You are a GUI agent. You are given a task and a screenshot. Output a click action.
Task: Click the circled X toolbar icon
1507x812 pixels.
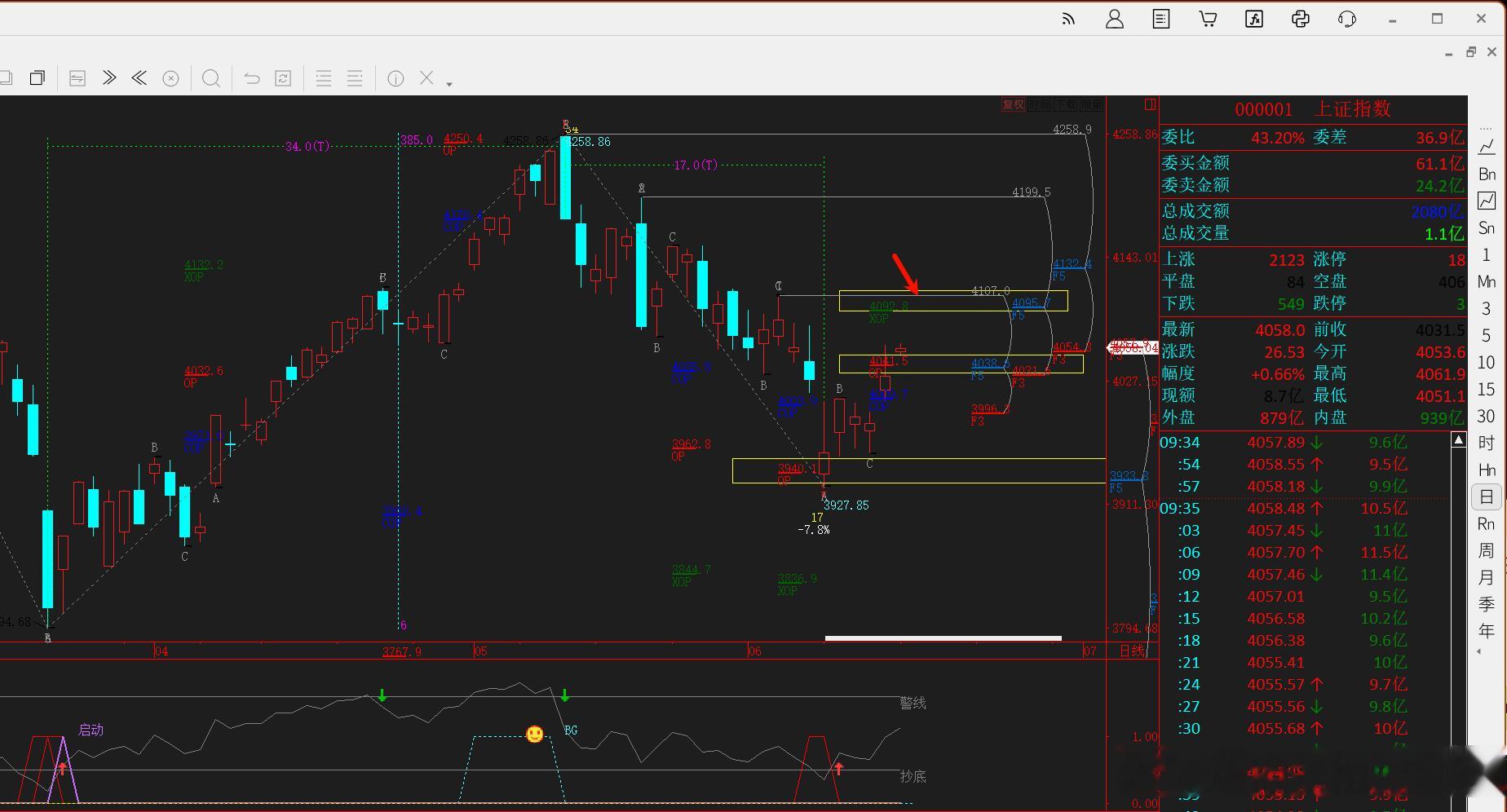click(x=170, y=78)
